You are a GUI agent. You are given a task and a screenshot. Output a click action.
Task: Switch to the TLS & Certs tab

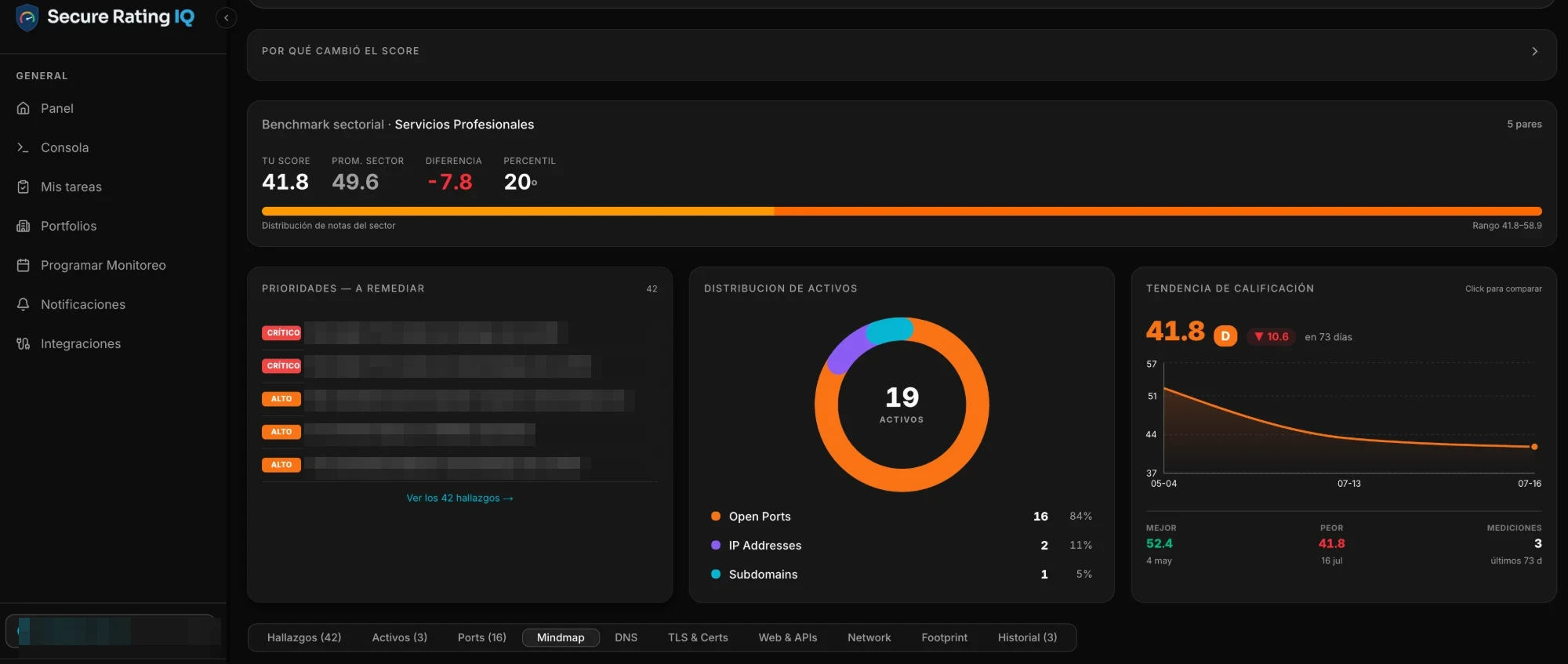698,637
